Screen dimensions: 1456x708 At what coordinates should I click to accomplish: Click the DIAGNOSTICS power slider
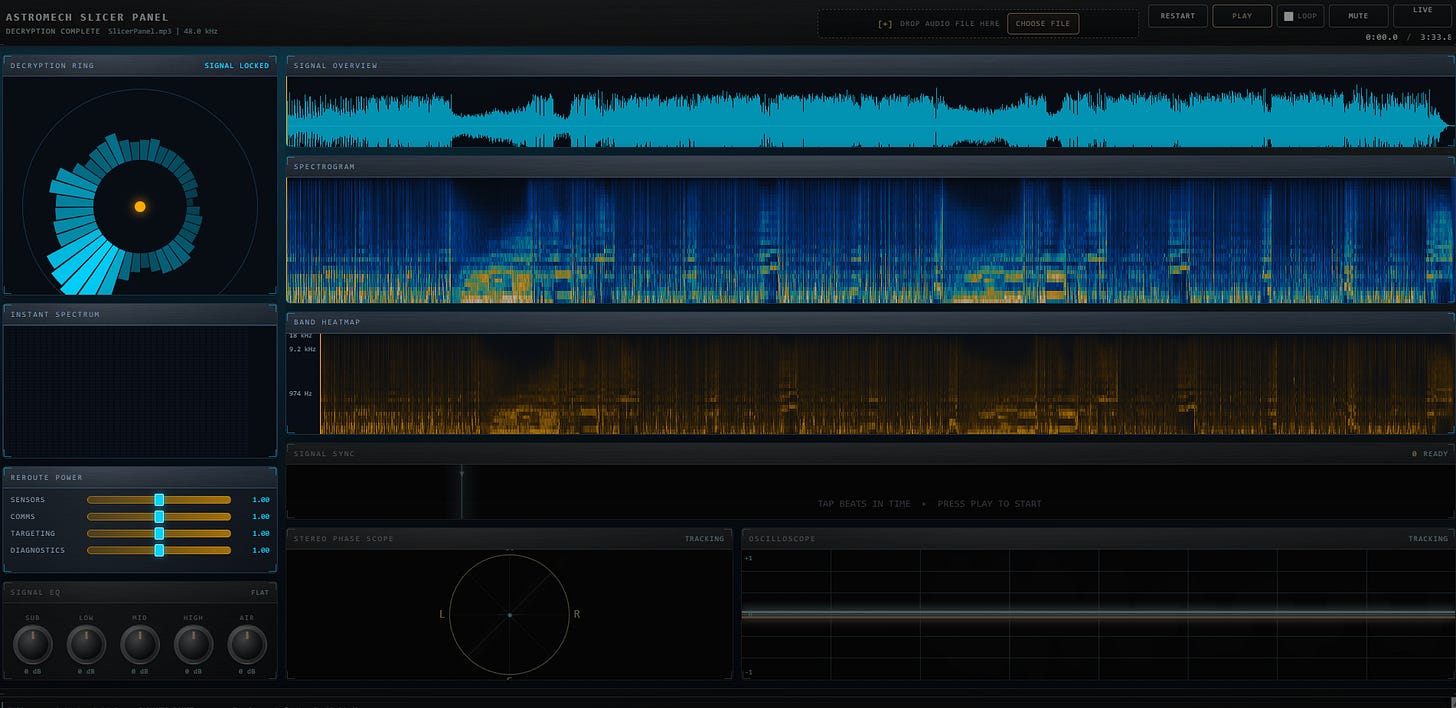click(159, 550)
